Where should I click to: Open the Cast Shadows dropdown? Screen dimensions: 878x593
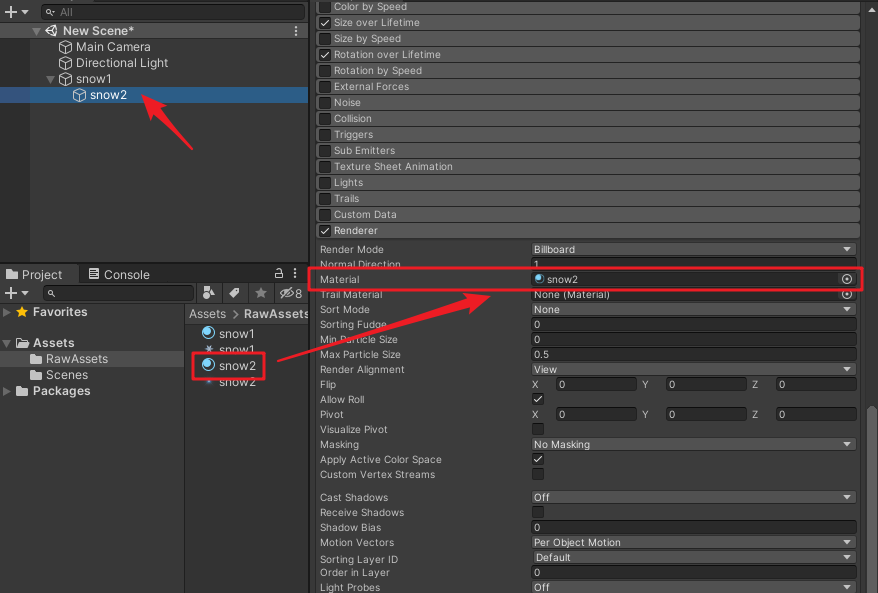point(693,497)
